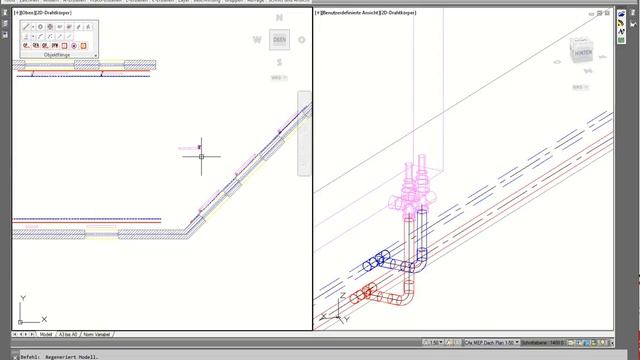Image resolution: width=640 pixels, height=360 pixels.
Task: Click the curved arc icon in Objektfänge second row
Action: coord(40,36)
